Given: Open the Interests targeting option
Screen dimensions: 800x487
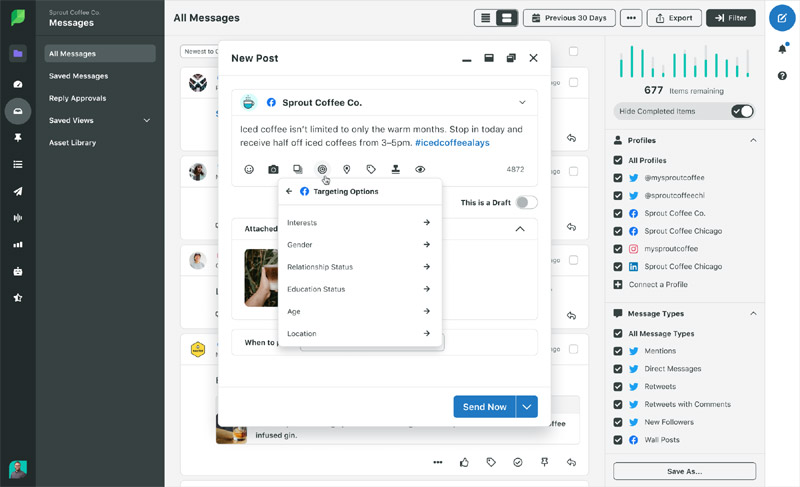Looking at the screenshot, I should pyautogui.click(x=359, y=223).
